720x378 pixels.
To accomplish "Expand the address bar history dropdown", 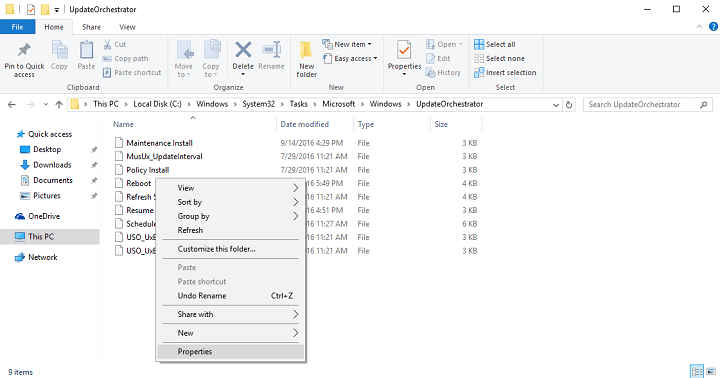I will point(556,105).
